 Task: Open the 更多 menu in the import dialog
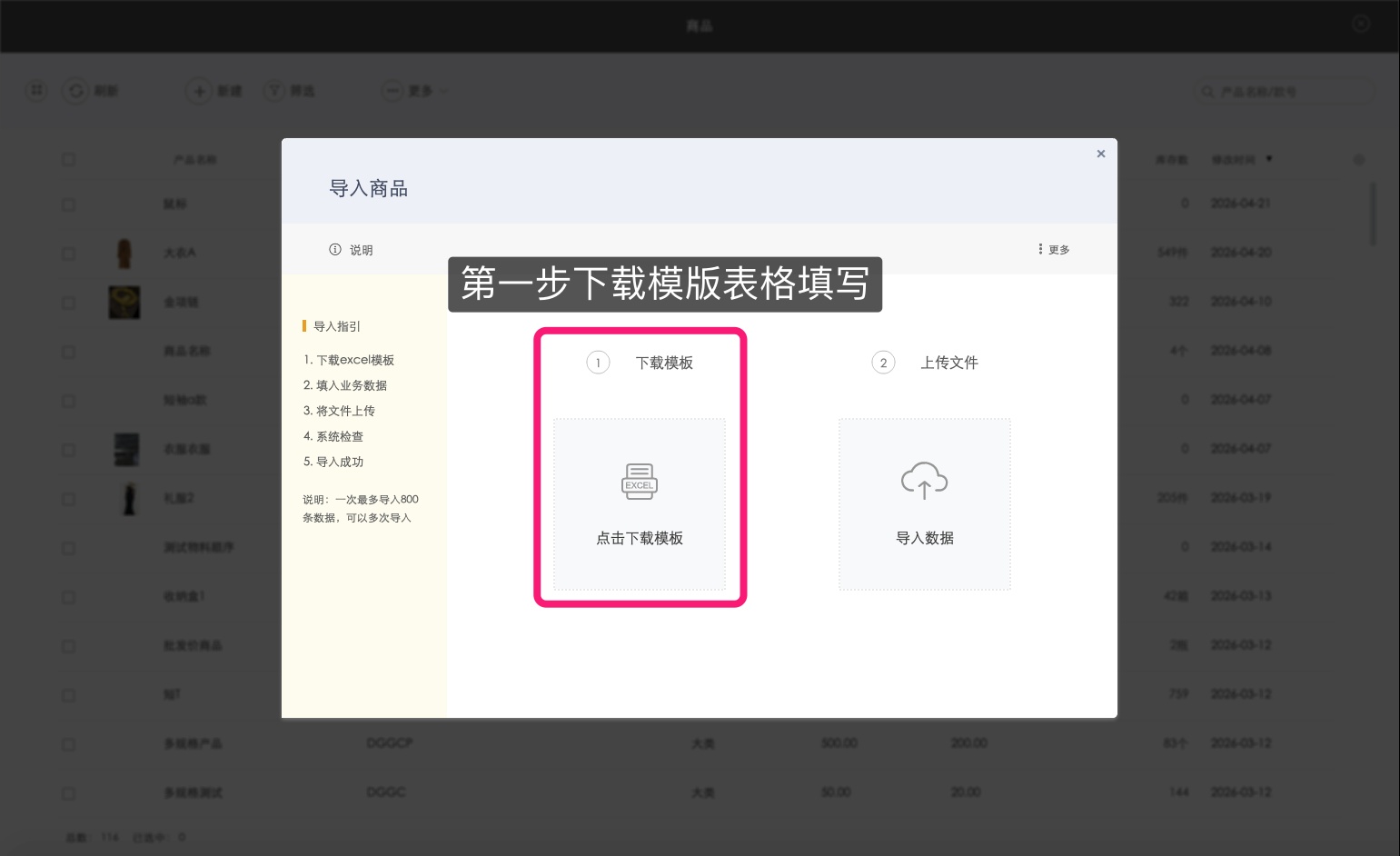[x=1054, y=249]
